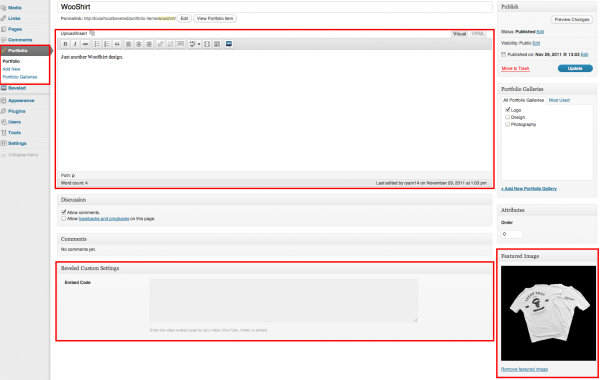Disable the Allow comments checkbox

click(x=64, y=212)
